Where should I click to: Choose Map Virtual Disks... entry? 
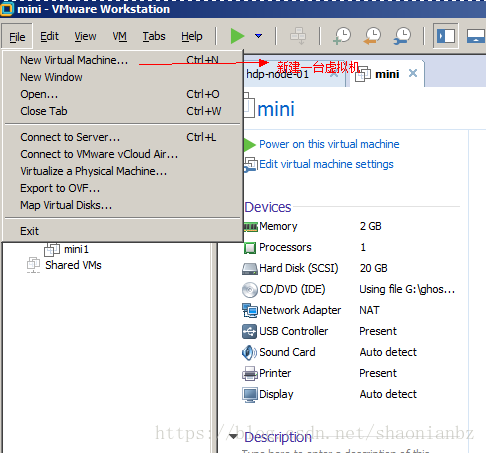pyautogui.click(x=123, y=205)
